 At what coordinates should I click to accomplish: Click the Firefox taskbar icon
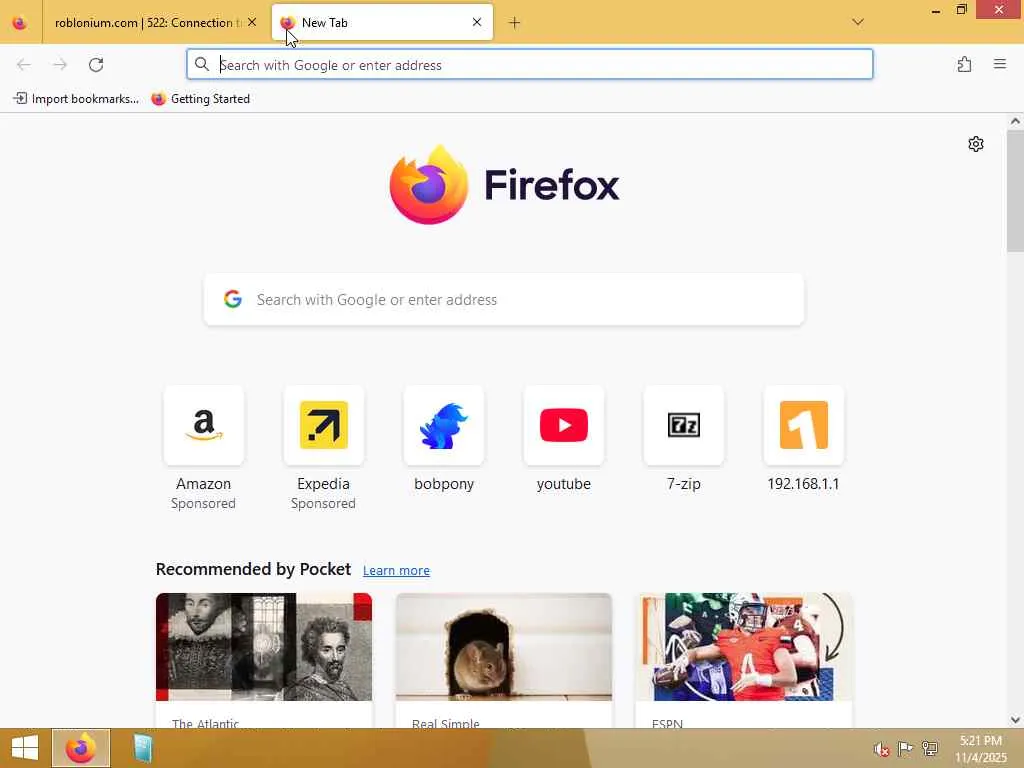pyautogui.click(x=81, y=748)
